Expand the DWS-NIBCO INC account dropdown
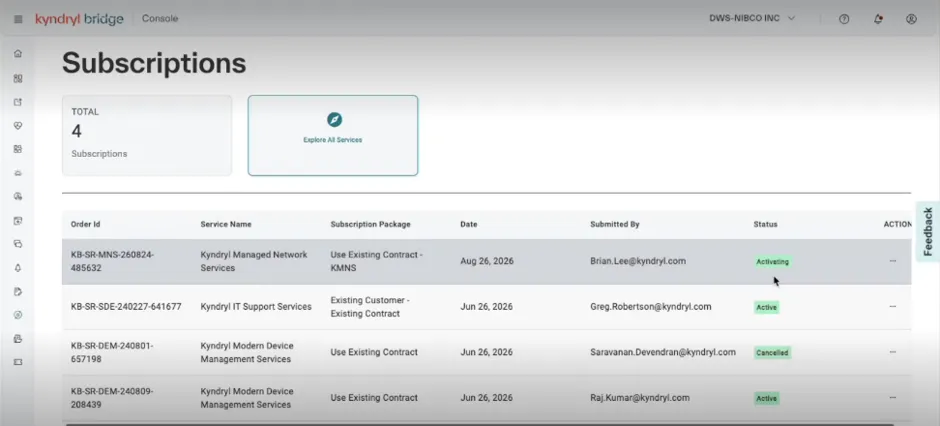 click(752, 19)
